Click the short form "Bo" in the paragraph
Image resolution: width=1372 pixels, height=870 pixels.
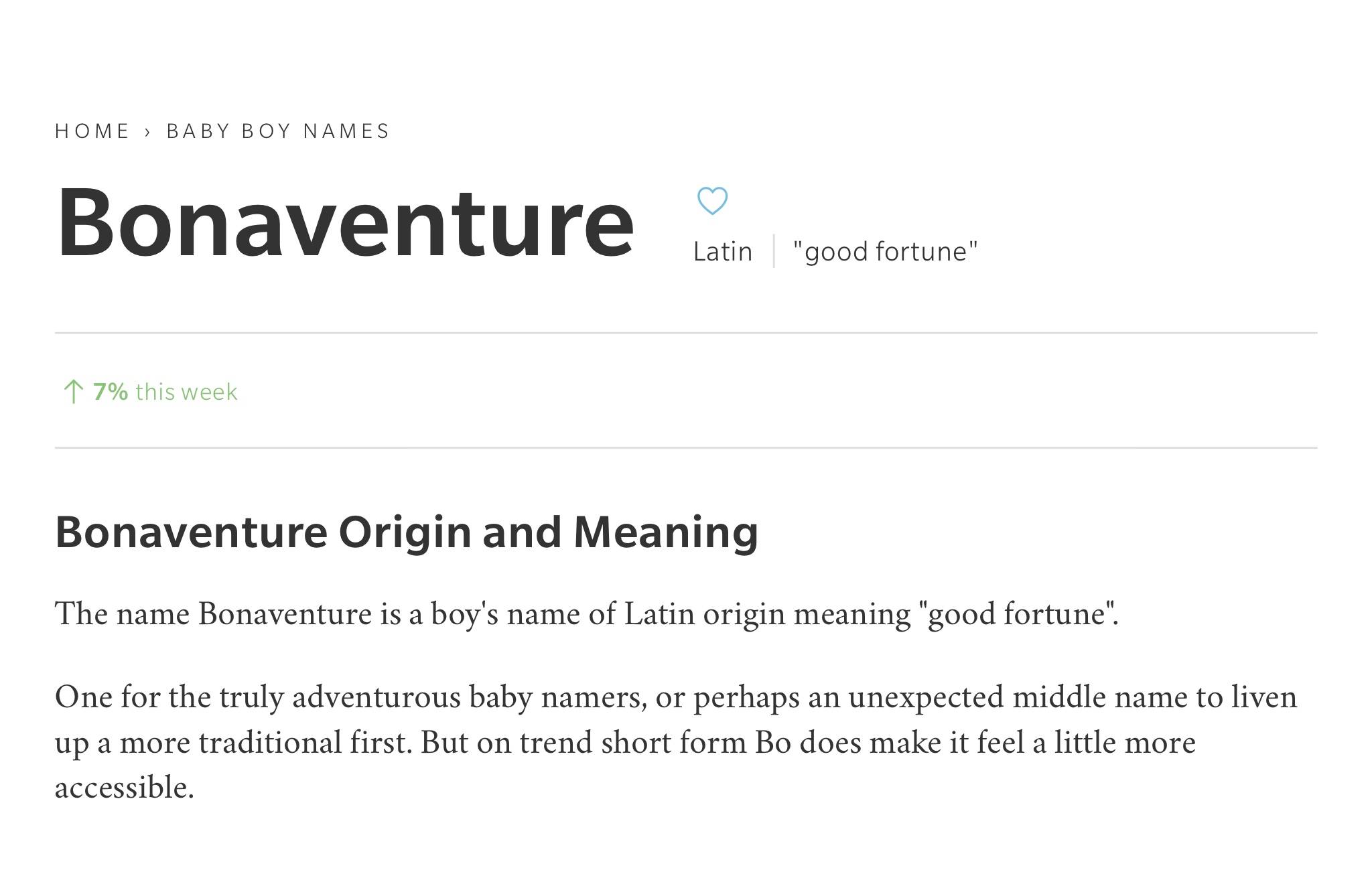click(x=773, y=743)
